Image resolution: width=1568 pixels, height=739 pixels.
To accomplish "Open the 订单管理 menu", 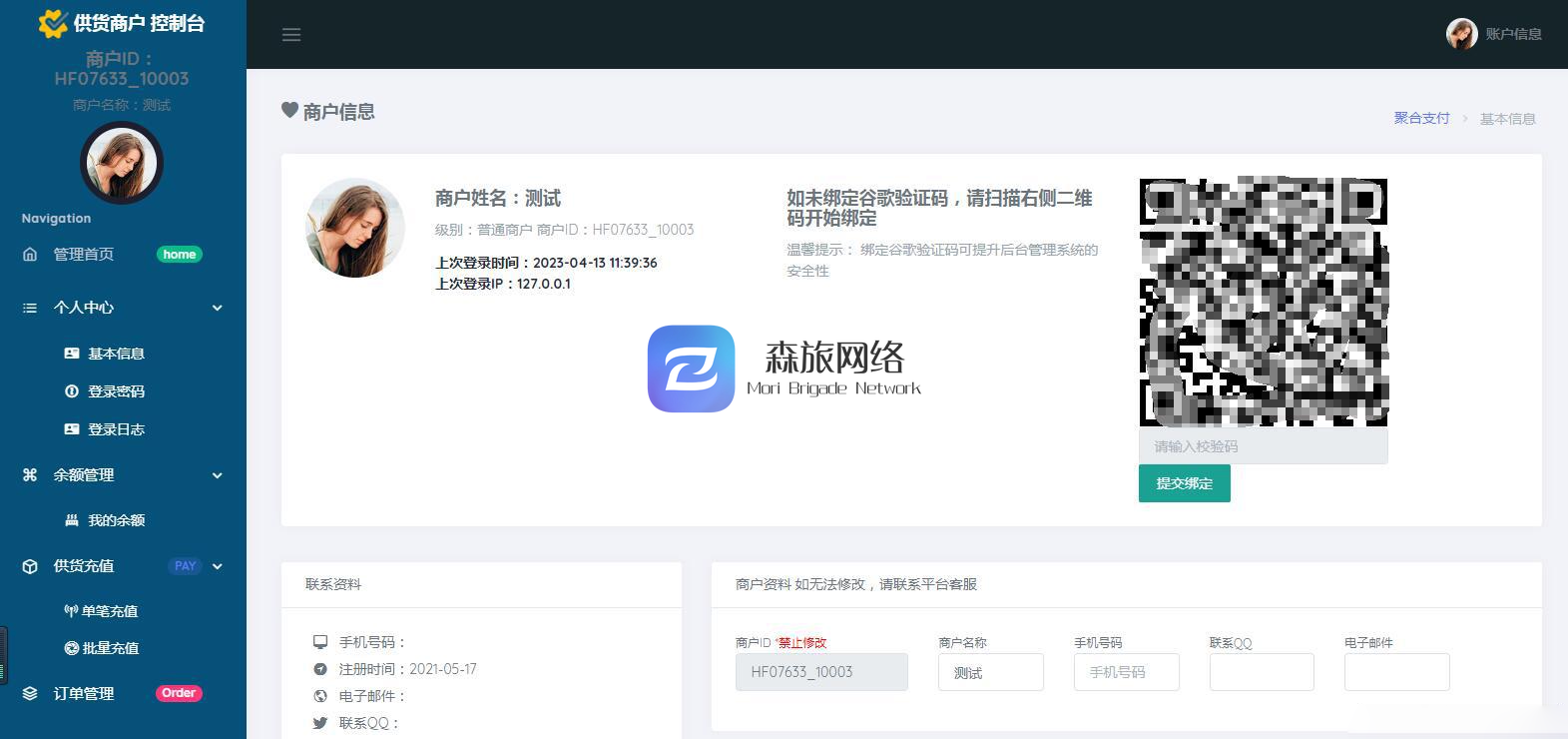I will pos(84,693).
